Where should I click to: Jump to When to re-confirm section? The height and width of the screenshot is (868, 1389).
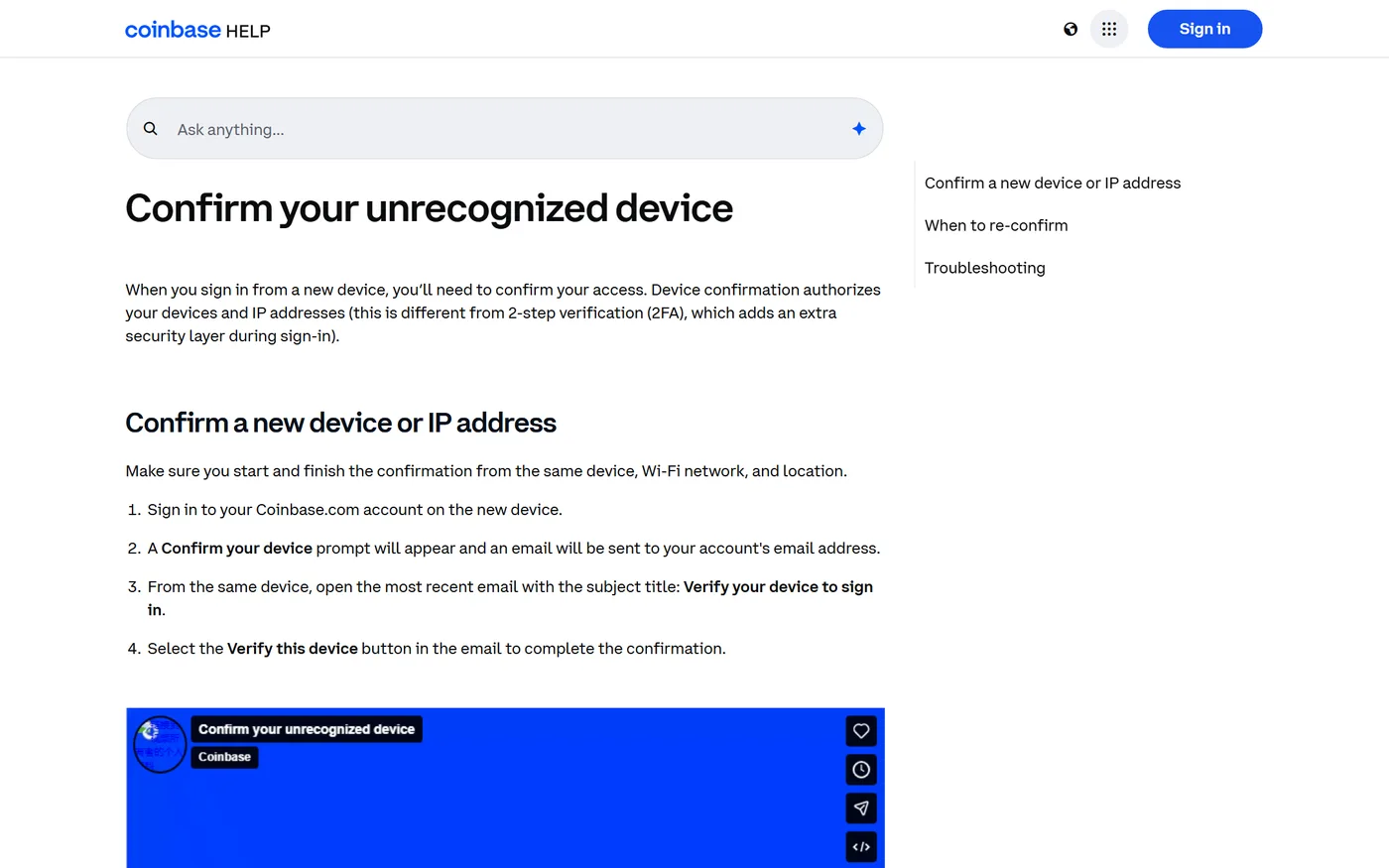tap(996, 225)
